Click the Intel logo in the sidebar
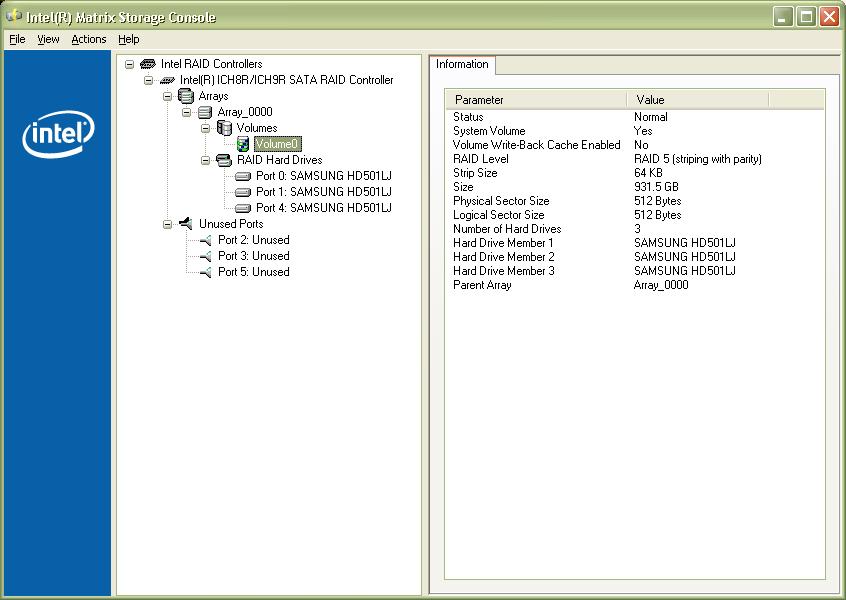 (58, 134)
